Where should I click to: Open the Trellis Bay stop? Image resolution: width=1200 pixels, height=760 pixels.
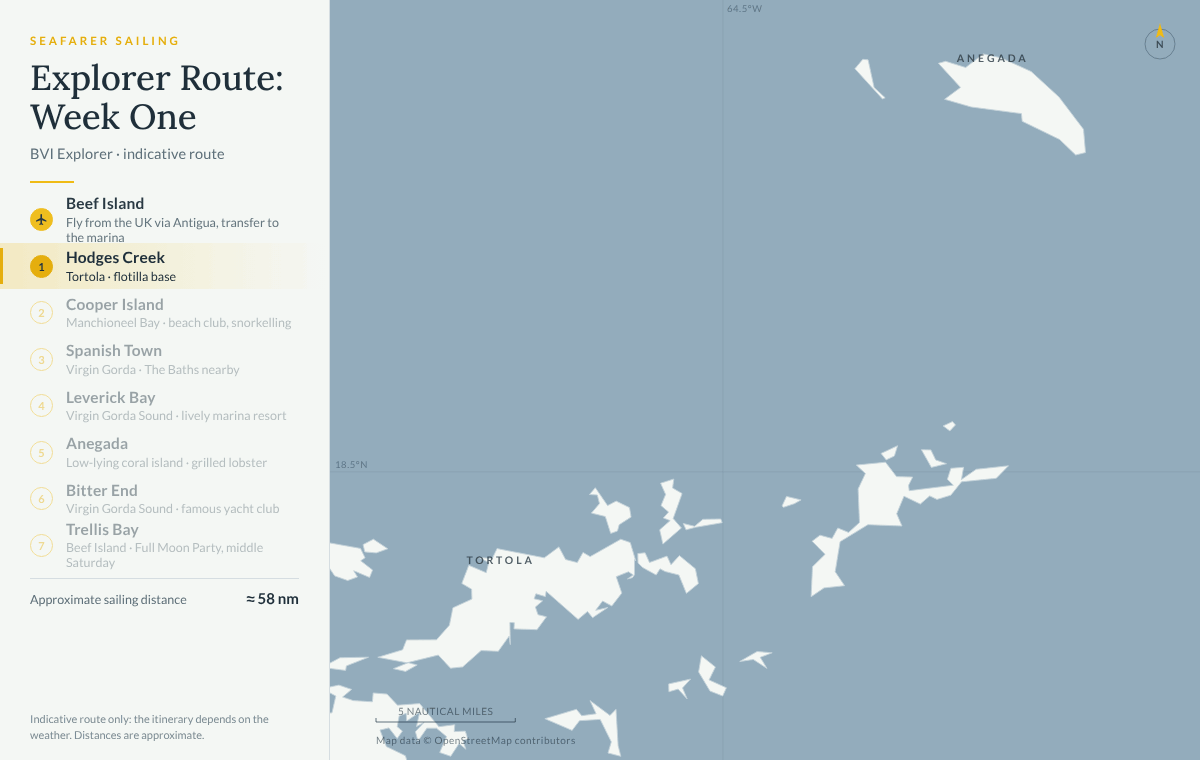point(164,545)
